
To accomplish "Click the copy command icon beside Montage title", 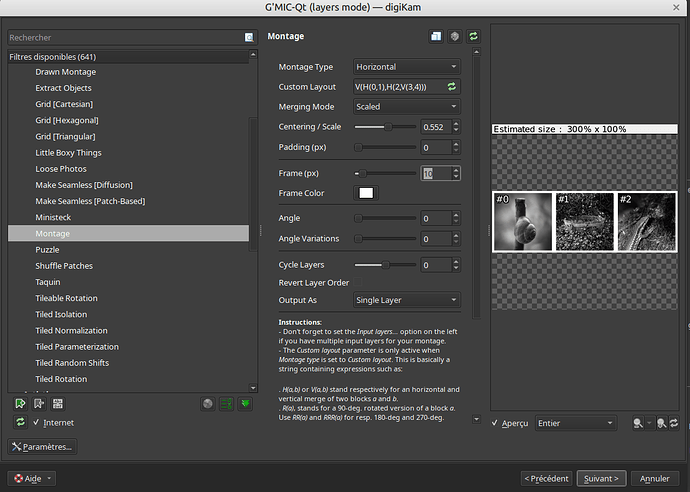I will click(436, 36).
